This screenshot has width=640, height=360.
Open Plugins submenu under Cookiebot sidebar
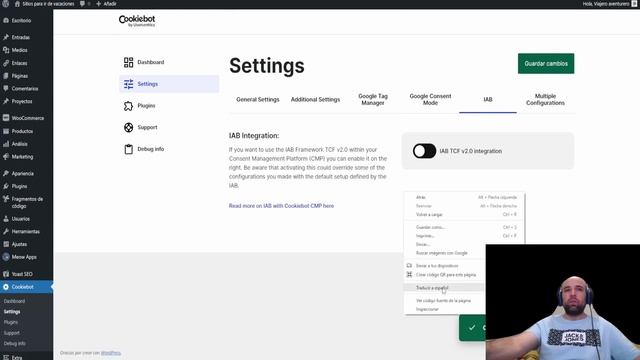point(11,322)
